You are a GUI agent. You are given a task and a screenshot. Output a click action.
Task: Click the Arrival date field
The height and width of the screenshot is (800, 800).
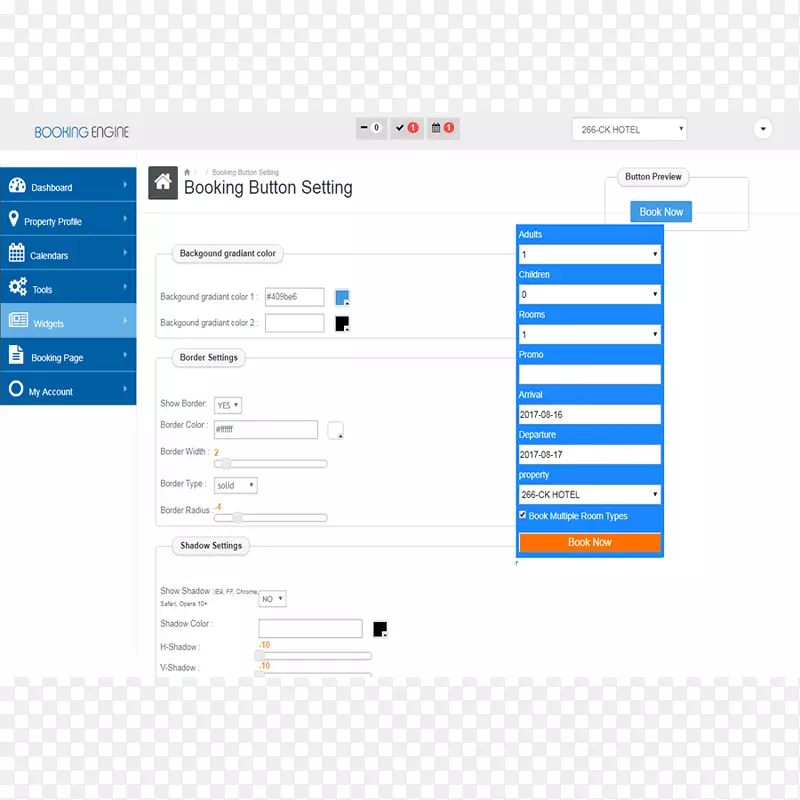[589, 414]
